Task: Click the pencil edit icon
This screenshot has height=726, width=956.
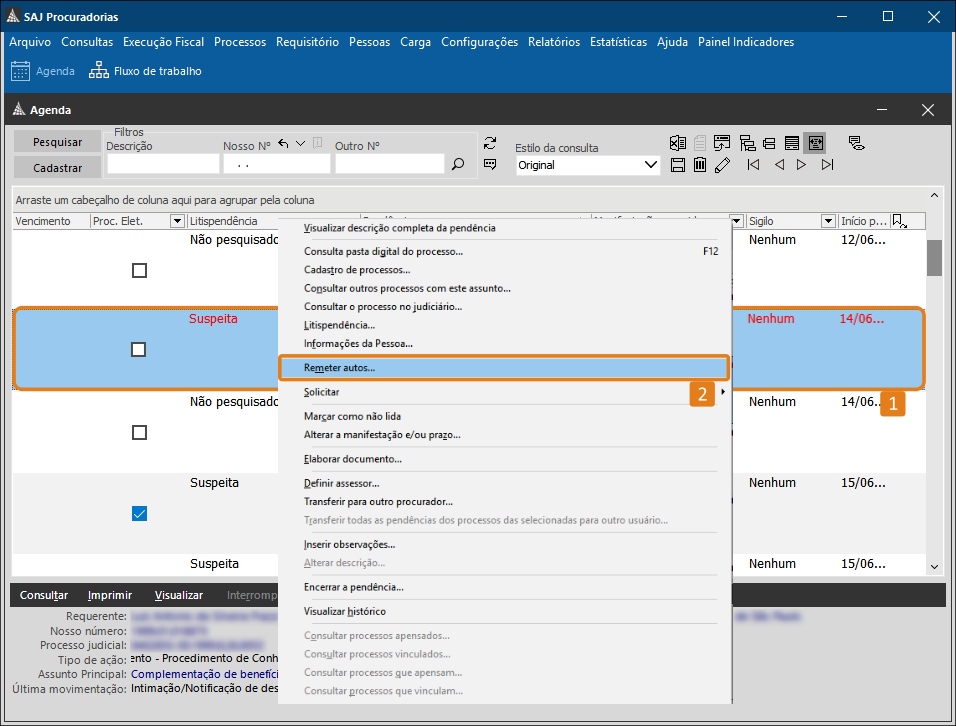Action: [722, 165]
